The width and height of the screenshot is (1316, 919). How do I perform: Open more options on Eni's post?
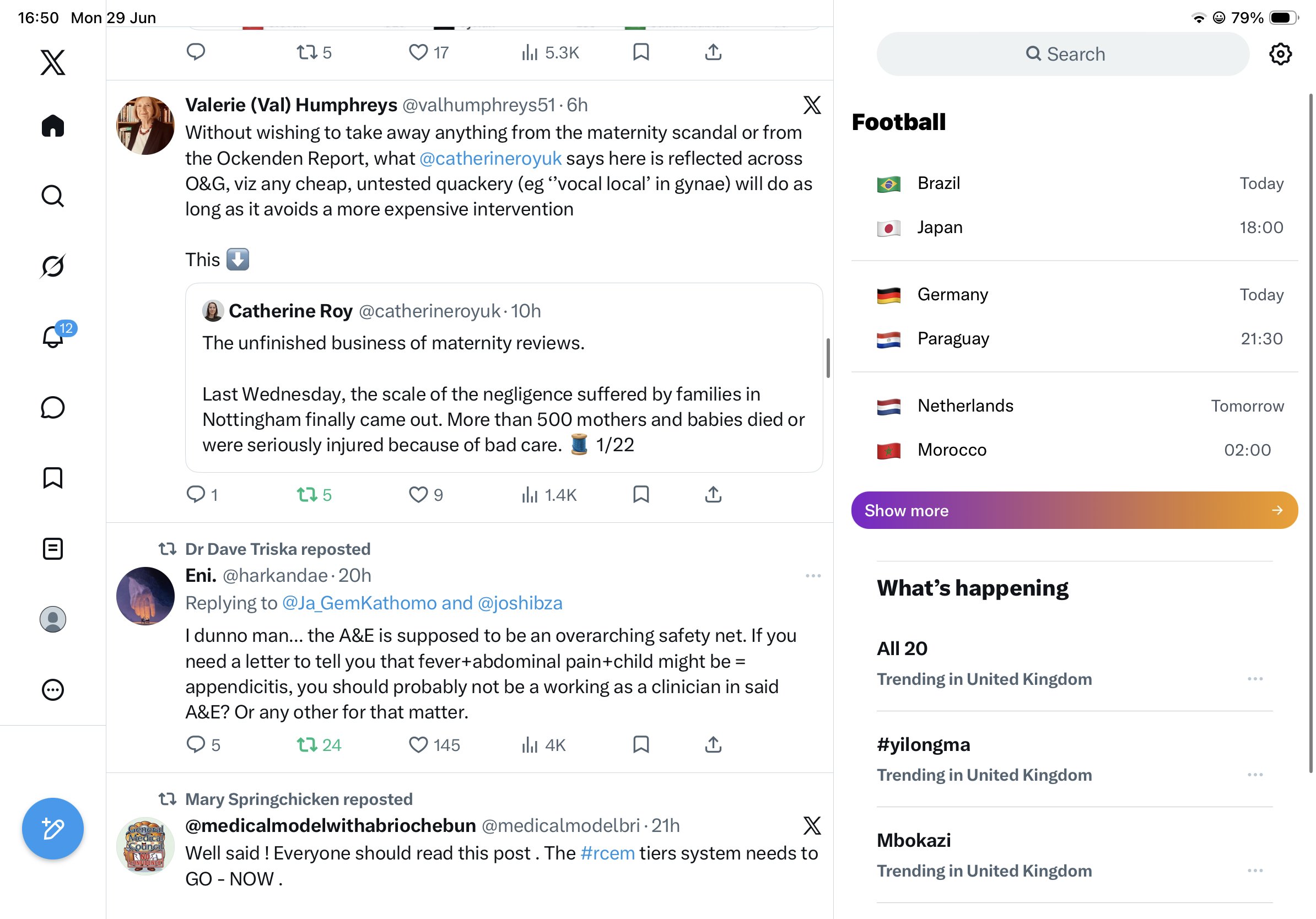[x=813, y=575]
